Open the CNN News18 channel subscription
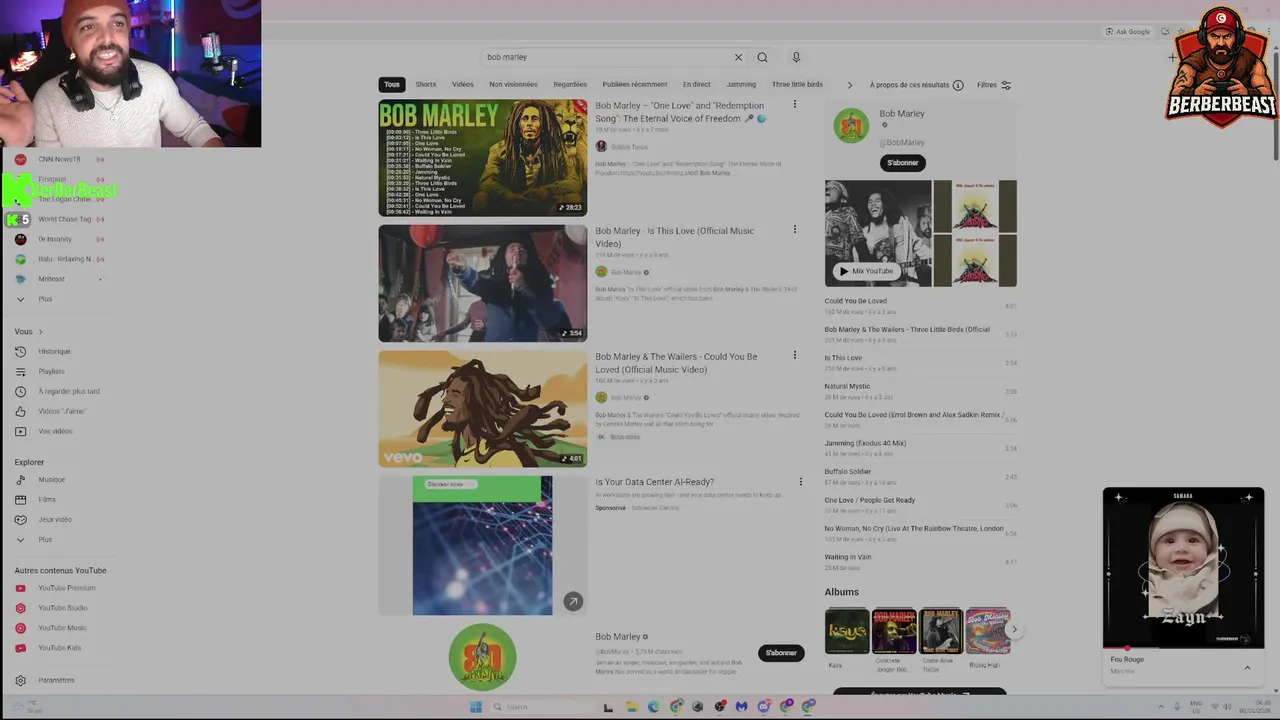 pyautogui.click(x=60, y=159)
